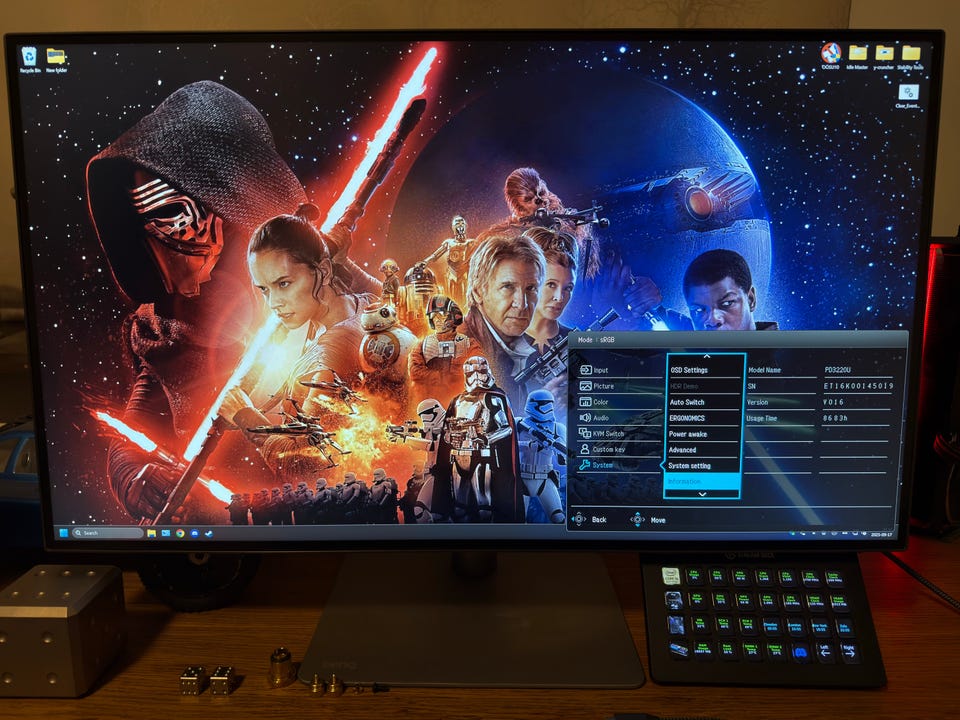Launch Google Chrome from the taskbar
960x720 pixels.
coord(180,533)
